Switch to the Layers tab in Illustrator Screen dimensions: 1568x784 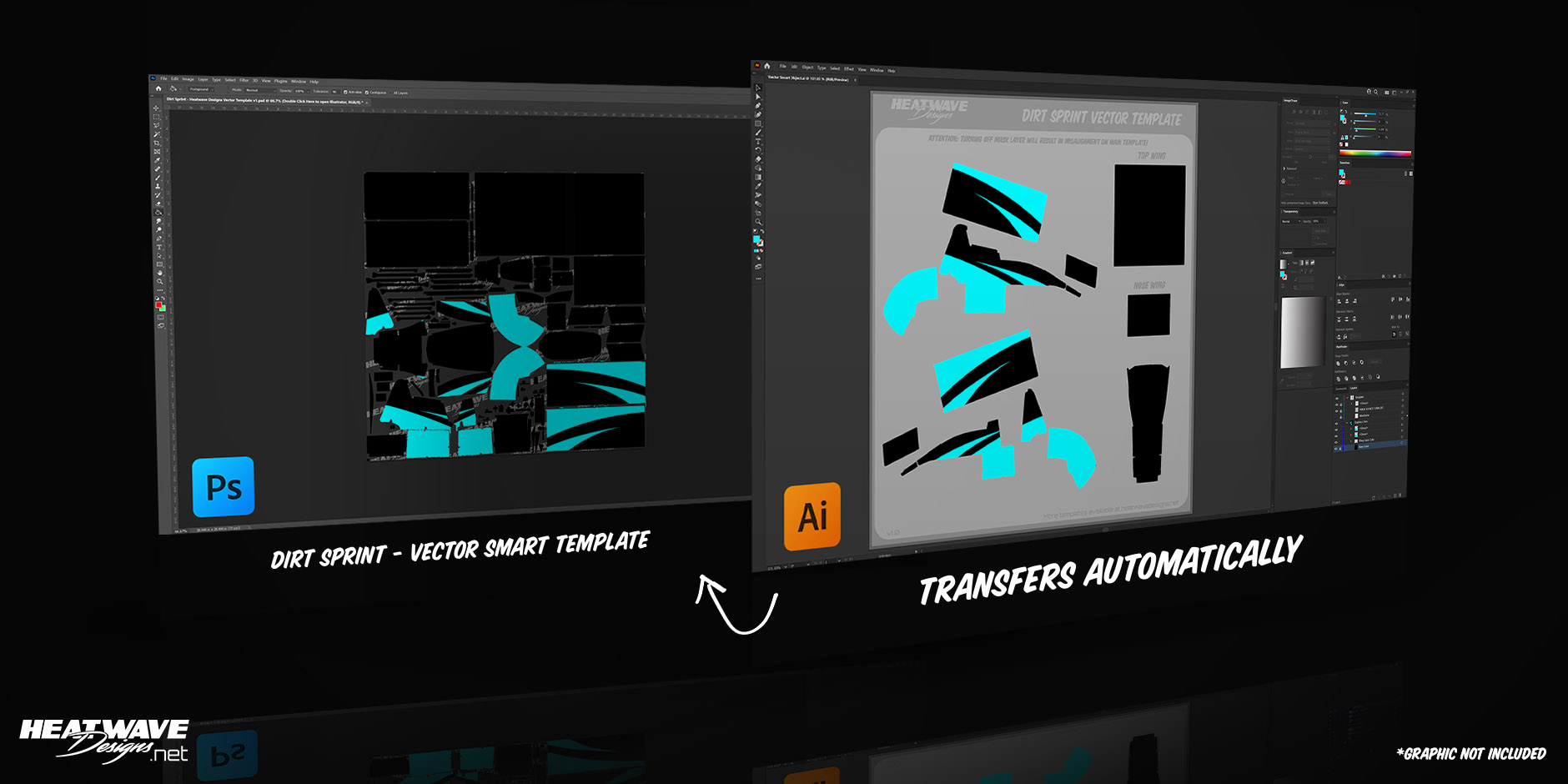(1354, 388)
